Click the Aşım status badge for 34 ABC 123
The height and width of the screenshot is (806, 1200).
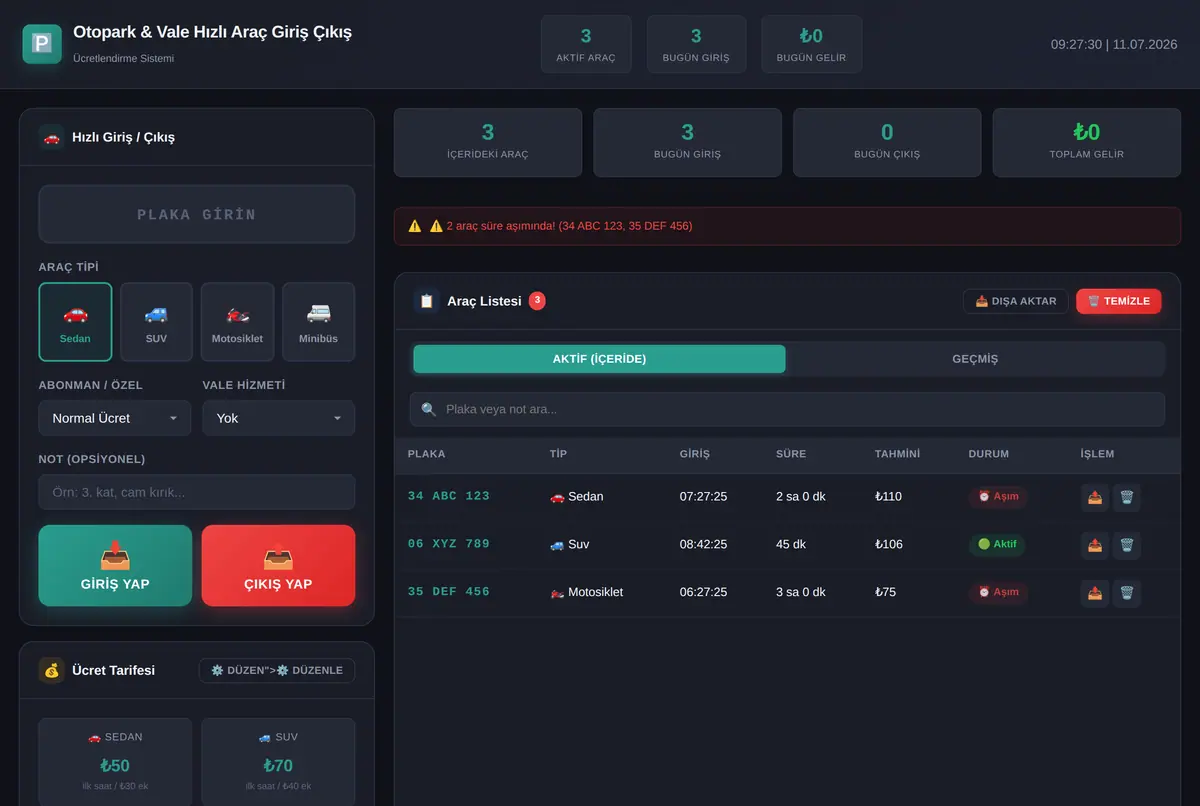(998, 497)
